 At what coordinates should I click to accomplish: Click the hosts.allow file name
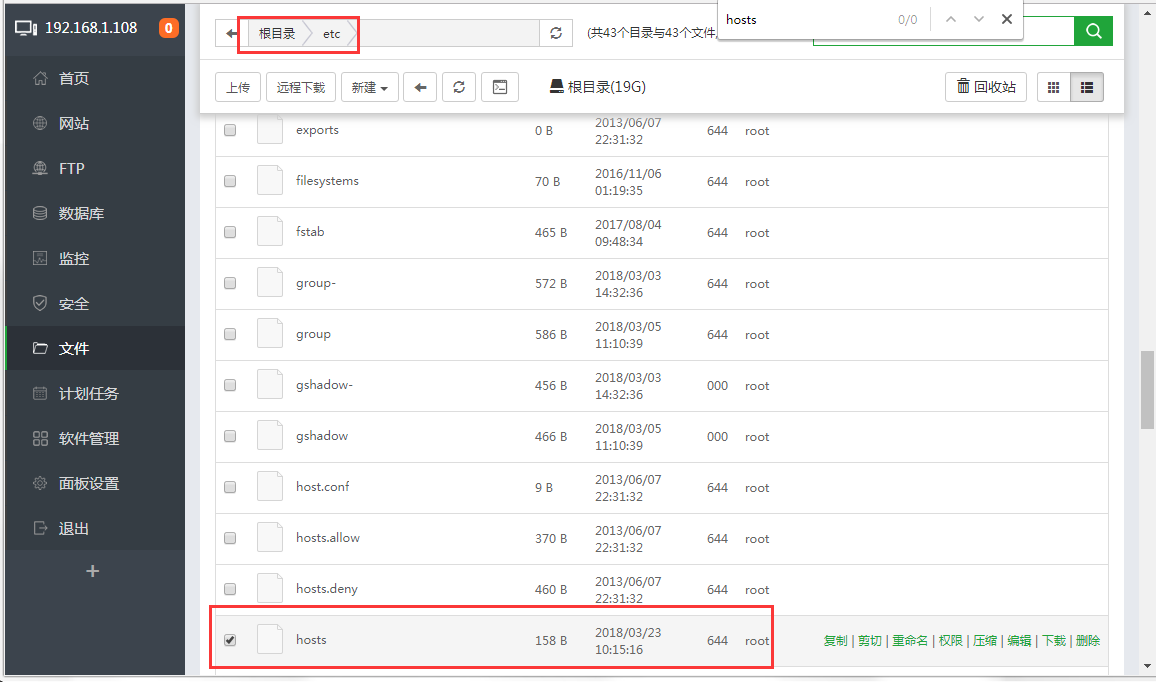pyautogui.click(x=328, y=537)
